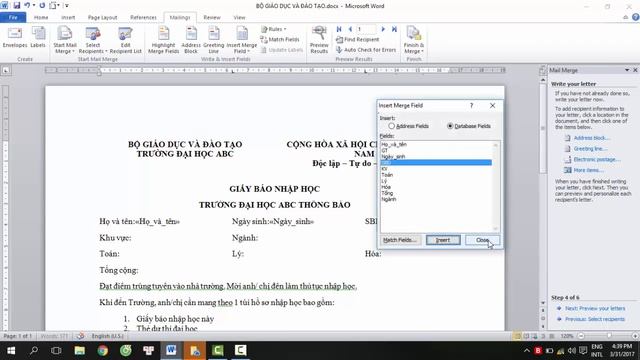The height and width of the screenshot is (360, 640).
Task: Click Find Recipient in ribbon
Action: 358,39
